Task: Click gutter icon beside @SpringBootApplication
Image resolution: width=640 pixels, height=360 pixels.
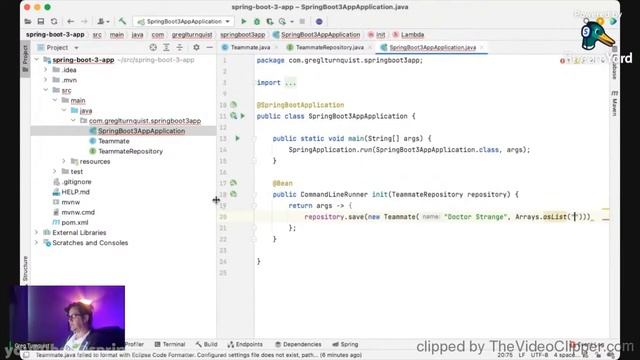Action: [233, 105]
